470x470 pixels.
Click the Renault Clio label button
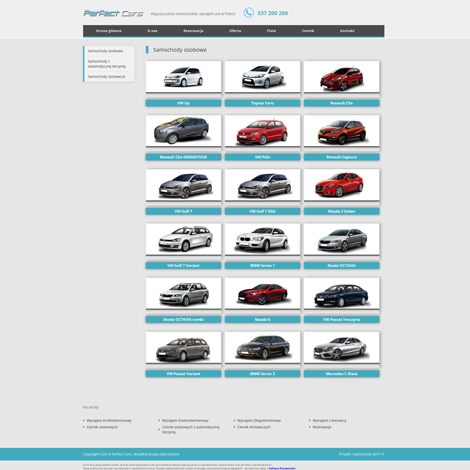click(342, 103)
